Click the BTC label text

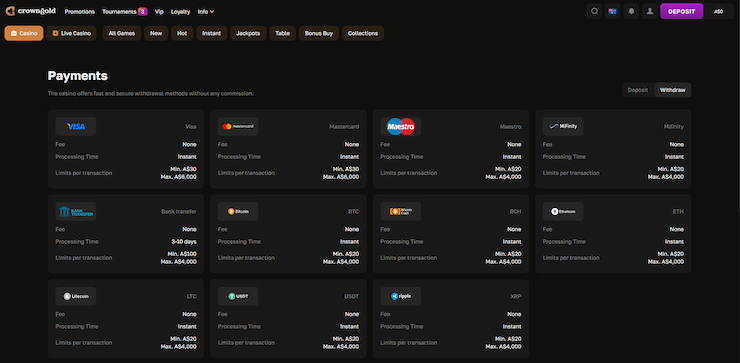point(353,211)
